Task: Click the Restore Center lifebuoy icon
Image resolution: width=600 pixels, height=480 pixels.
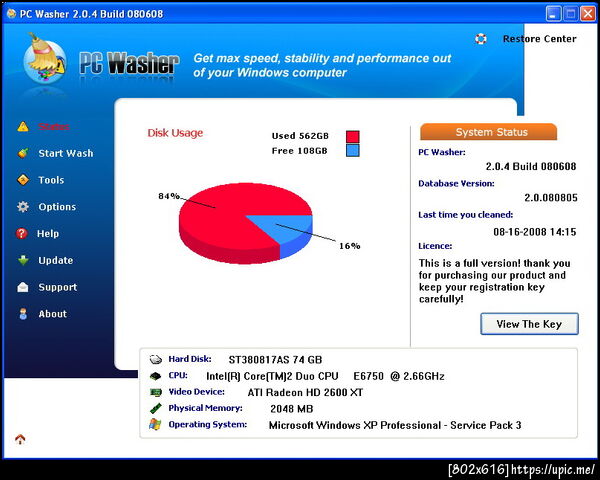Action: click(481, 39)
